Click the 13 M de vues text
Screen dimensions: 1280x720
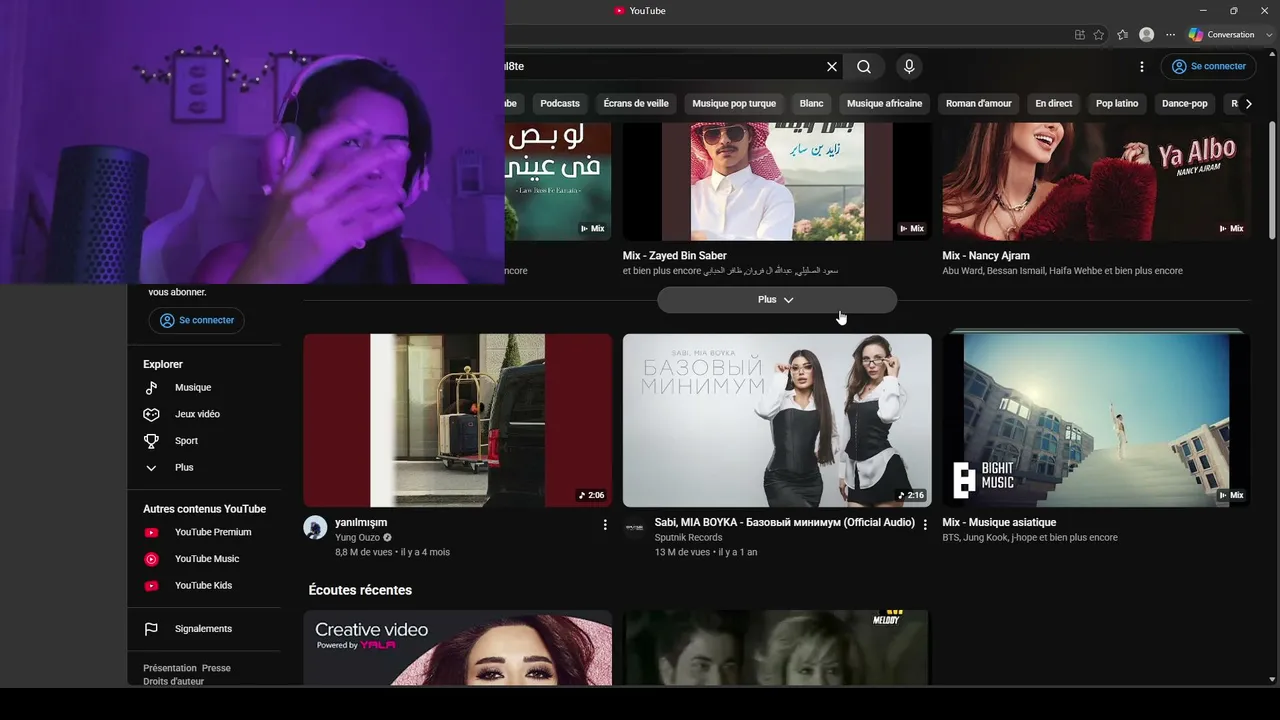pyautogui.click(x=682, y=552)
